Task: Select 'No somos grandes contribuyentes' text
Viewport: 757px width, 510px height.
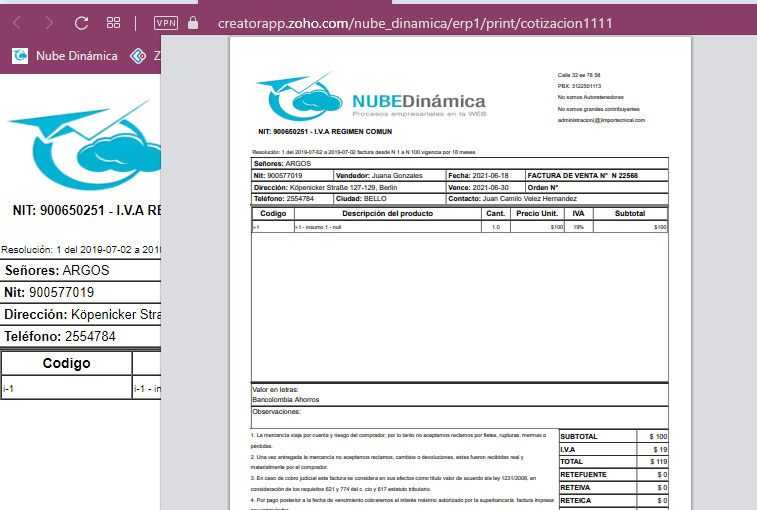Action: coord(599,109)
